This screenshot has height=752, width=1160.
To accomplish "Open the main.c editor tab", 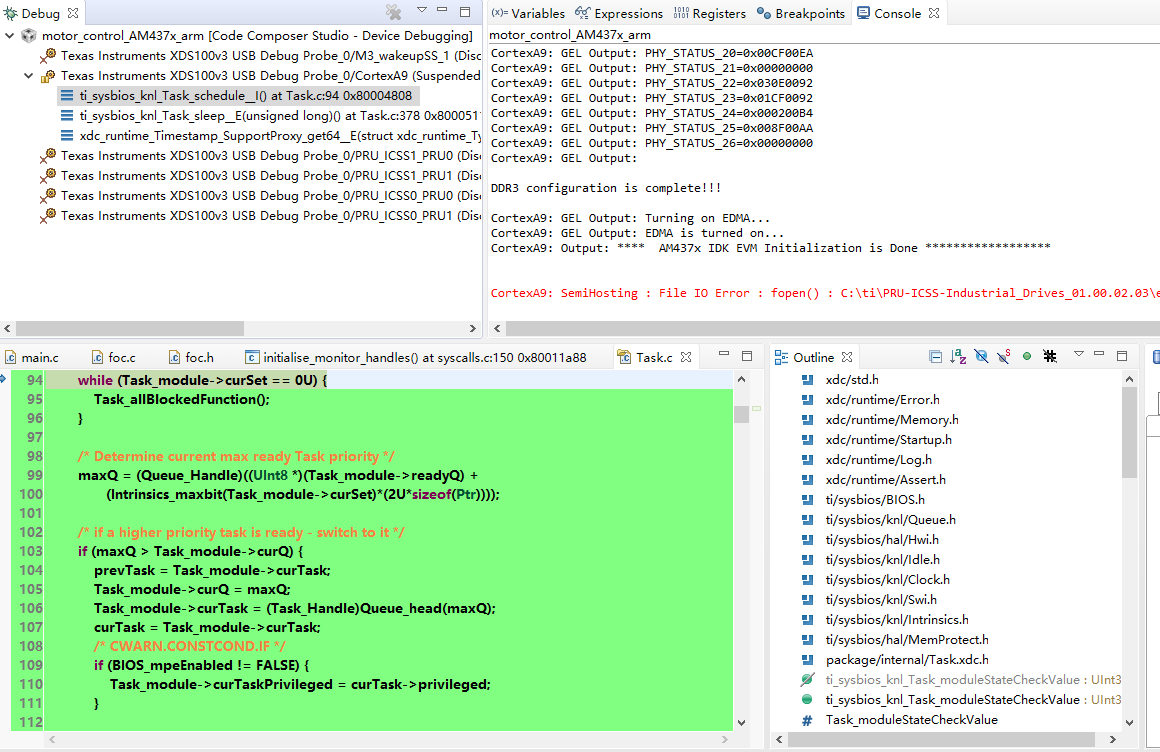I will coord(32,357).
